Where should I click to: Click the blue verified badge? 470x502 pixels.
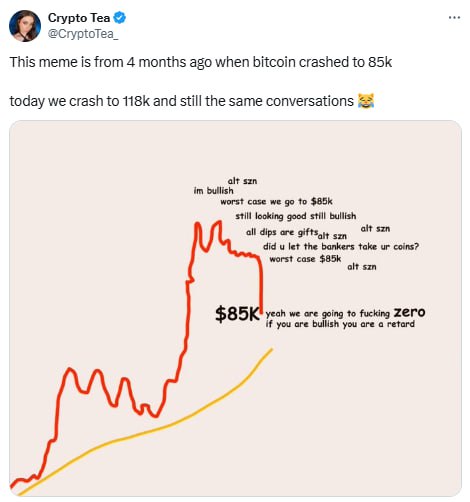tap(120, 18)
